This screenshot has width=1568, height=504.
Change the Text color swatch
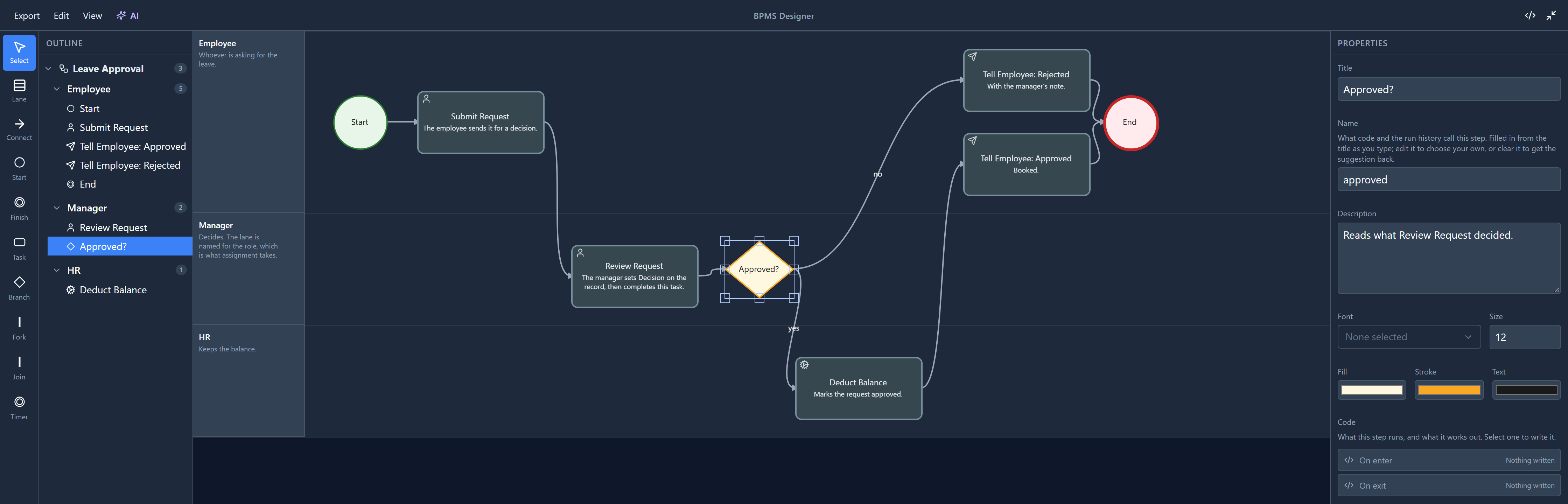pos(1526,390)
